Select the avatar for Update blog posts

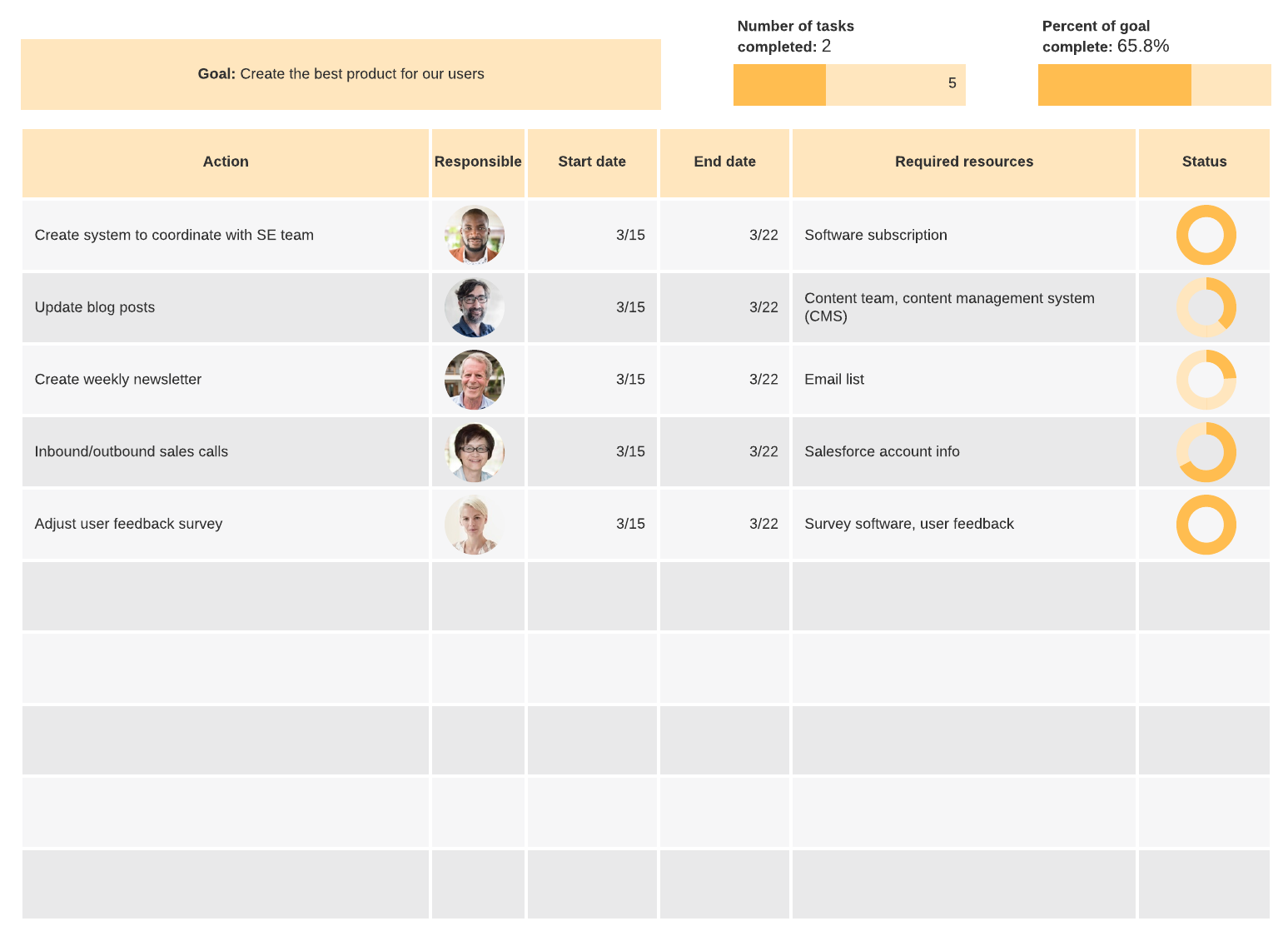[475, 307]
